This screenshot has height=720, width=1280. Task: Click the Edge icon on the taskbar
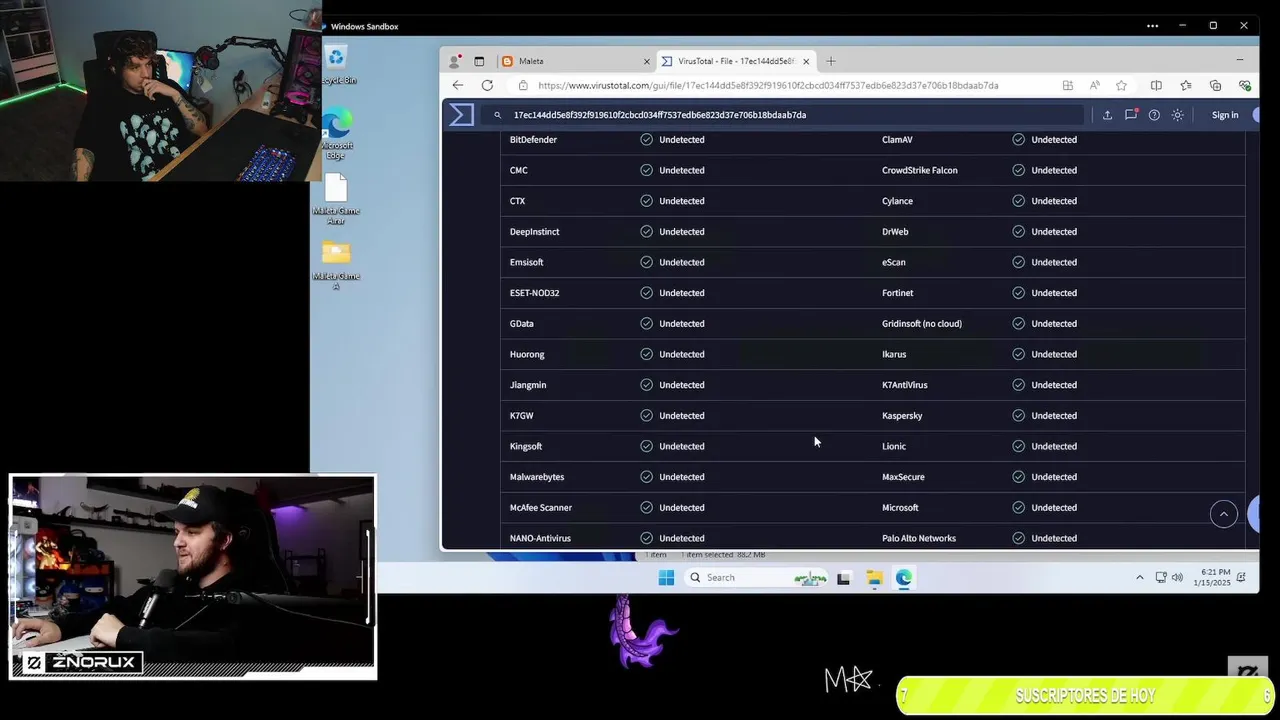(904, 578)
